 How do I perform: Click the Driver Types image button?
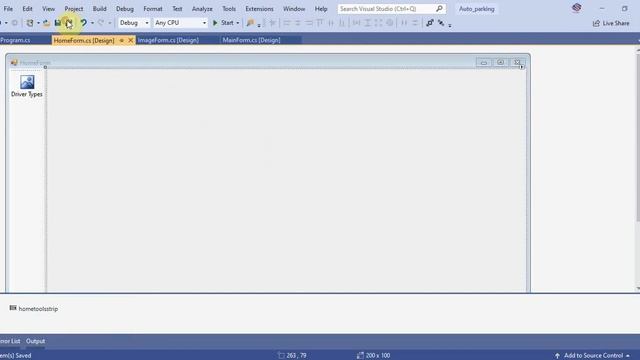27,86
